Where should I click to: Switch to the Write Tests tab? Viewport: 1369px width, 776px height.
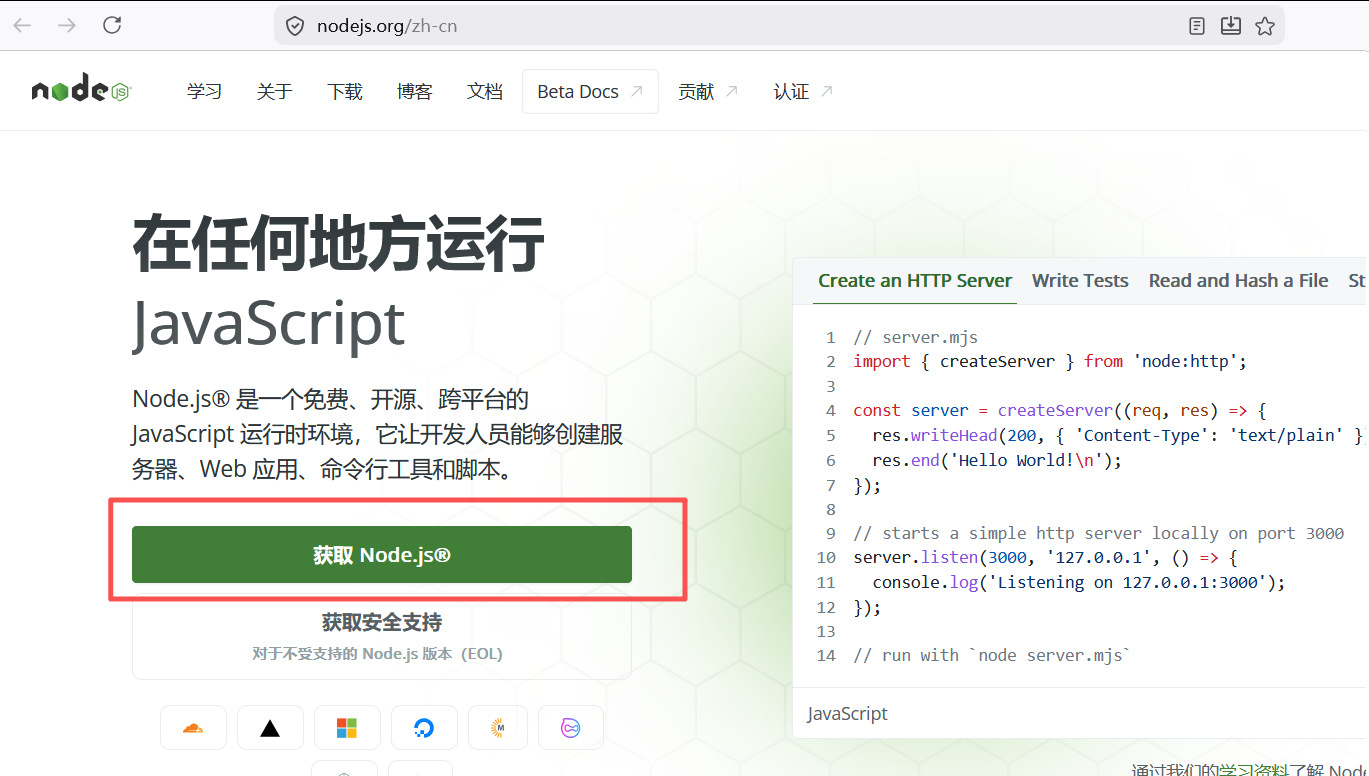[1080, 281]
